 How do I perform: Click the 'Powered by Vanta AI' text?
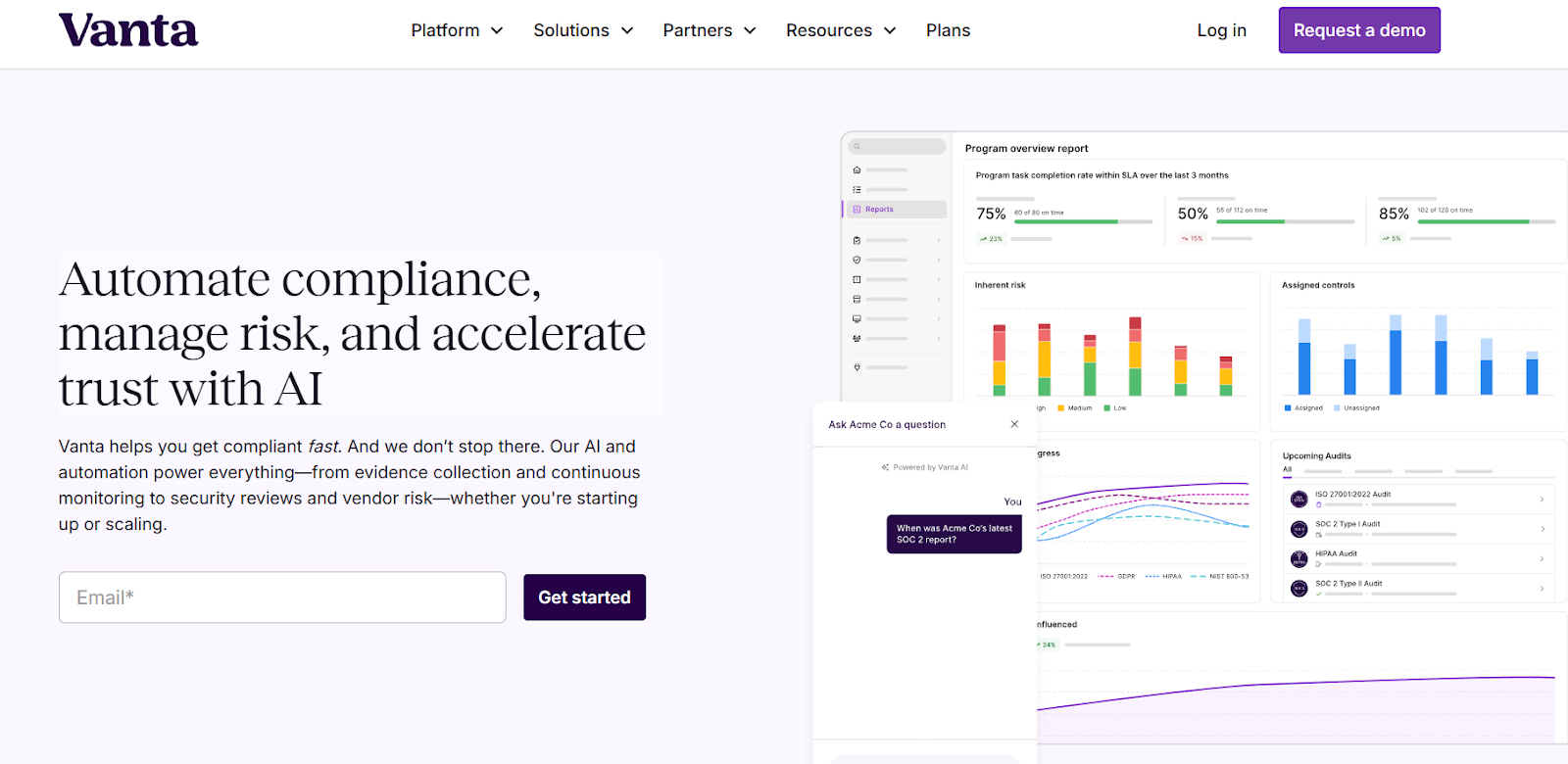(930, 467)
